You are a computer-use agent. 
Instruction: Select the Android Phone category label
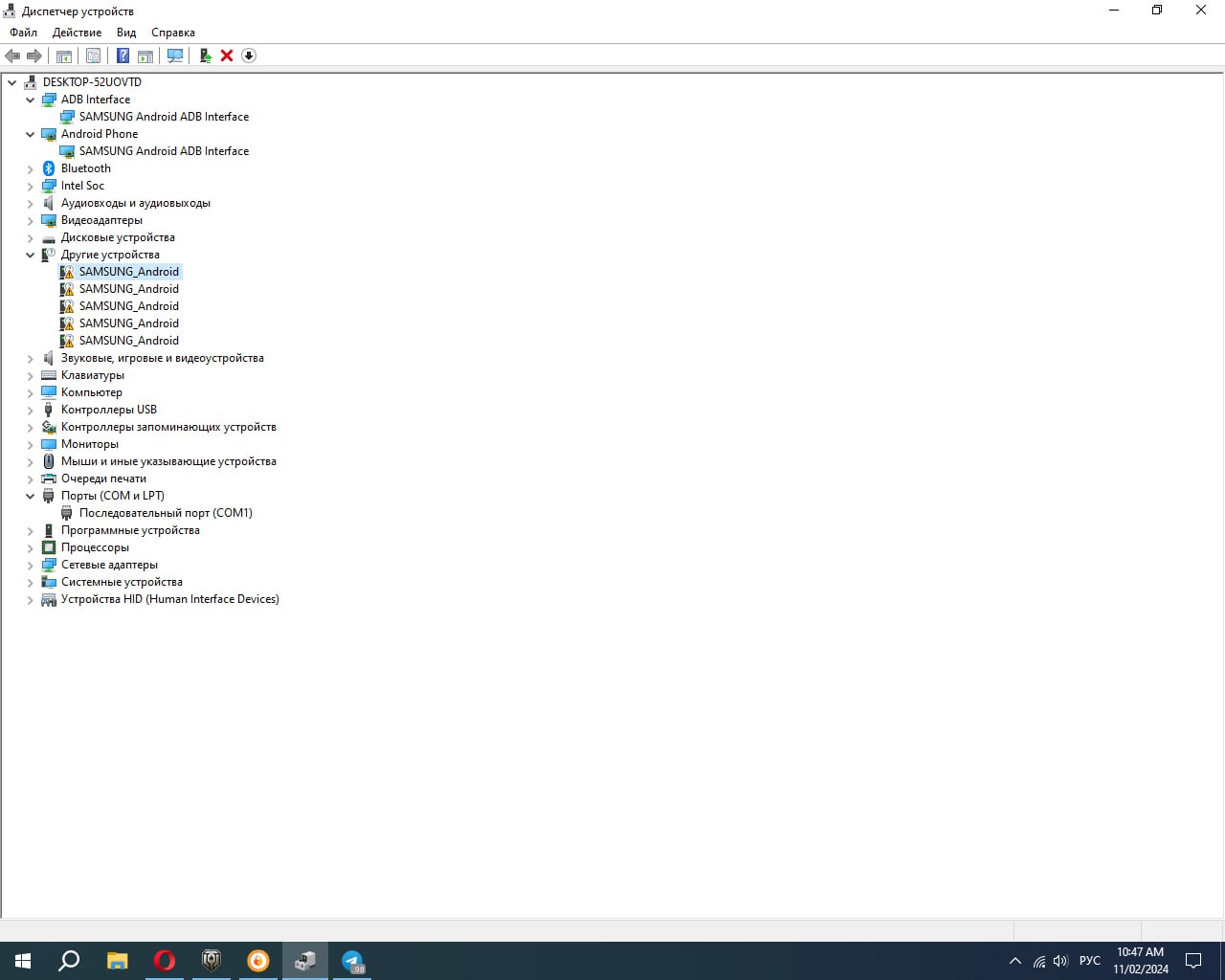click(100, 134)
